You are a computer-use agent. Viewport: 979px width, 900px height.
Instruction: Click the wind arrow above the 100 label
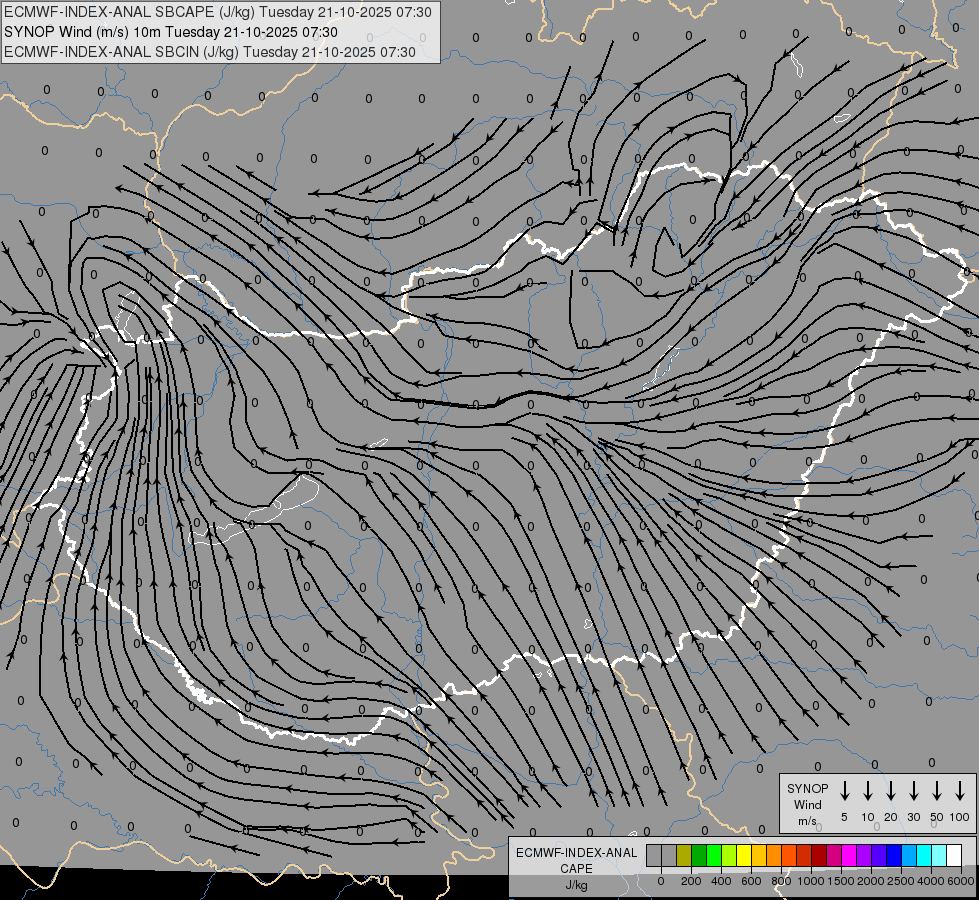pos(960,791)
